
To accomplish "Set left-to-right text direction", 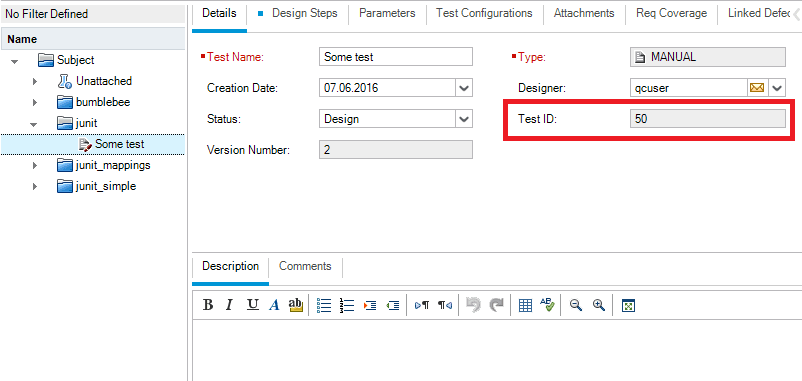I will coord(421,305).
